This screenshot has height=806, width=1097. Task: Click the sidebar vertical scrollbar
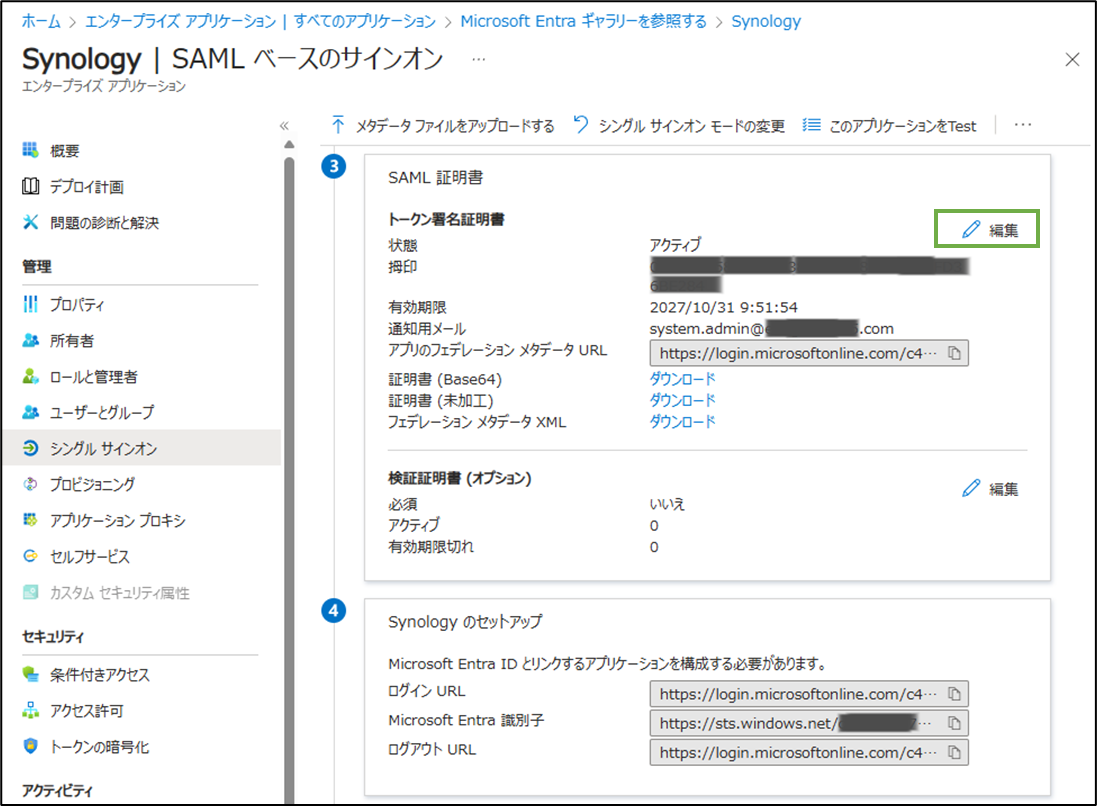coord(289,481)
